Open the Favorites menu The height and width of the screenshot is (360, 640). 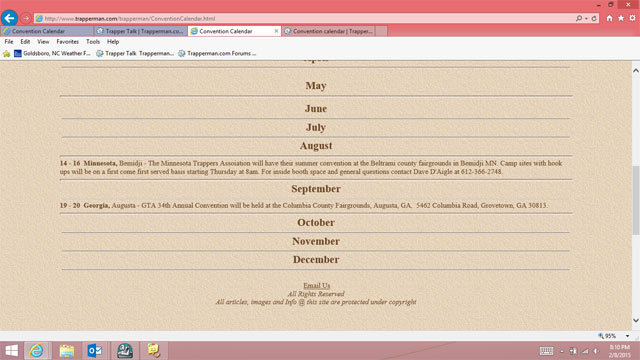click(67, 42)
